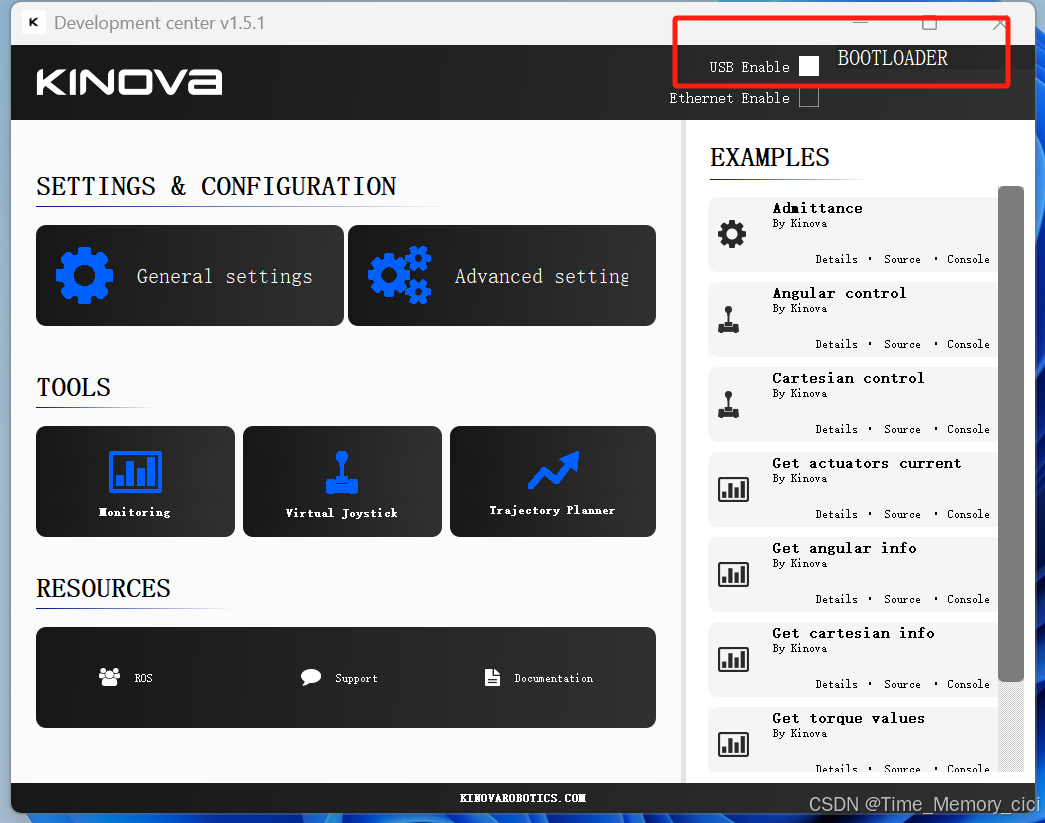The image size is (1045, 823).
Task: Select the Get angular info title
Action: pyautogui.click(x=844, y=548)
